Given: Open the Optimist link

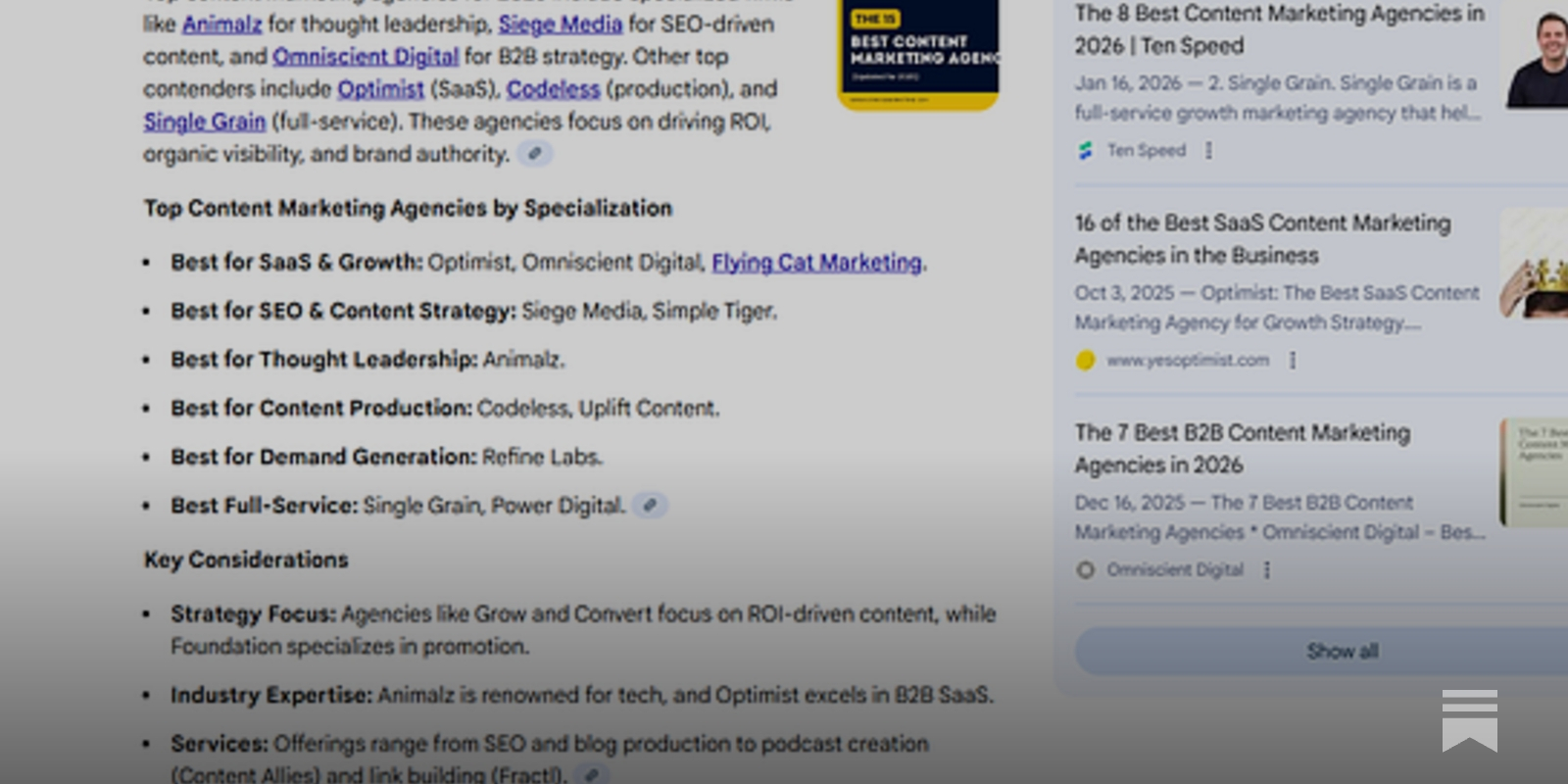Looking at the screenshot, I should click(381, 88).
